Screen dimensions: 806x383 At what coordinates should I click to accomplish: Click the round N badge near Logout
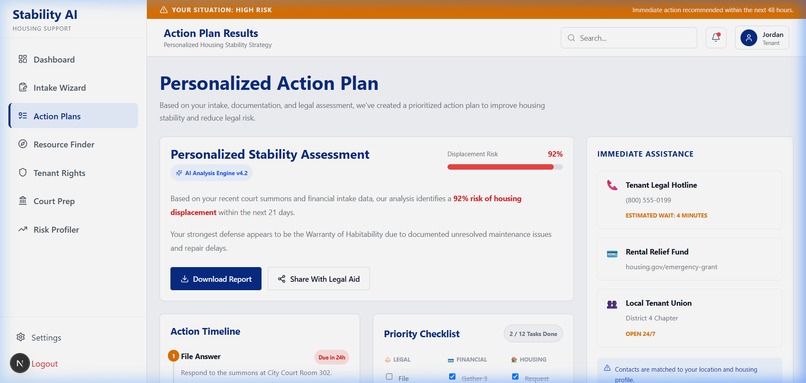tap(20, 363)
